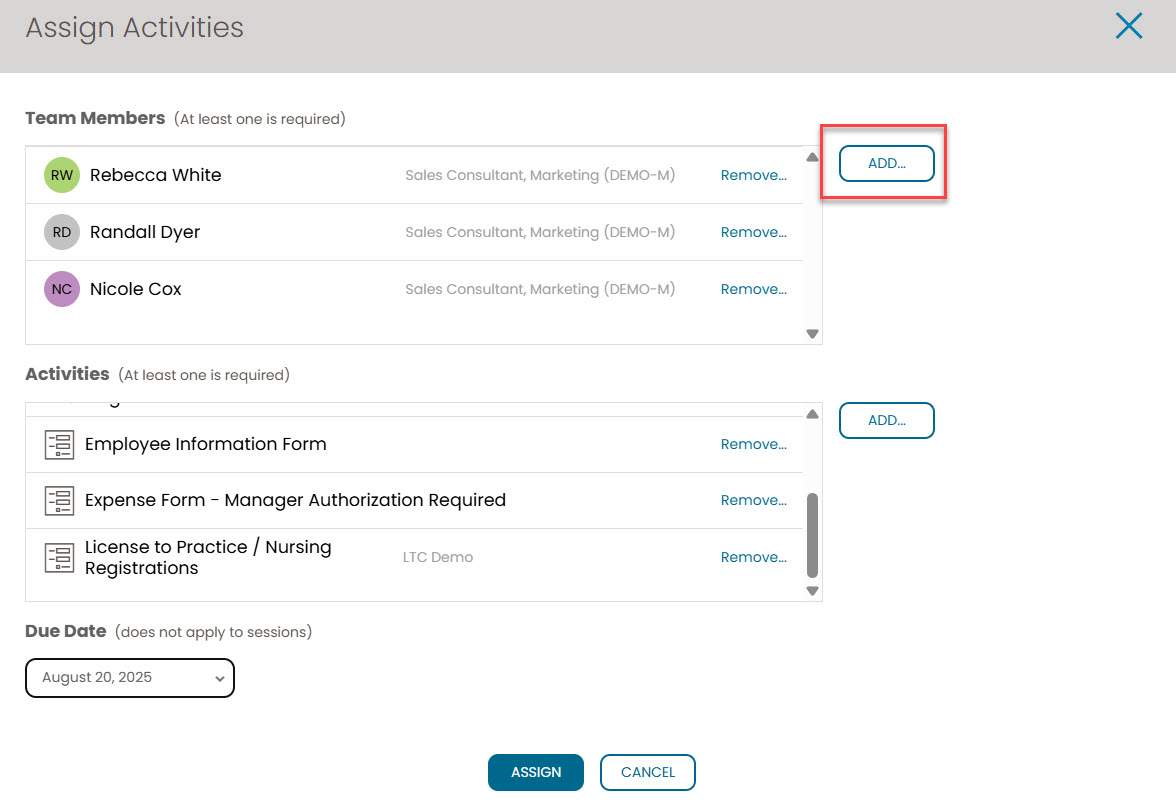The image size is (1176, 800).
Task: Click the Assign button
Action: point(536,772)
